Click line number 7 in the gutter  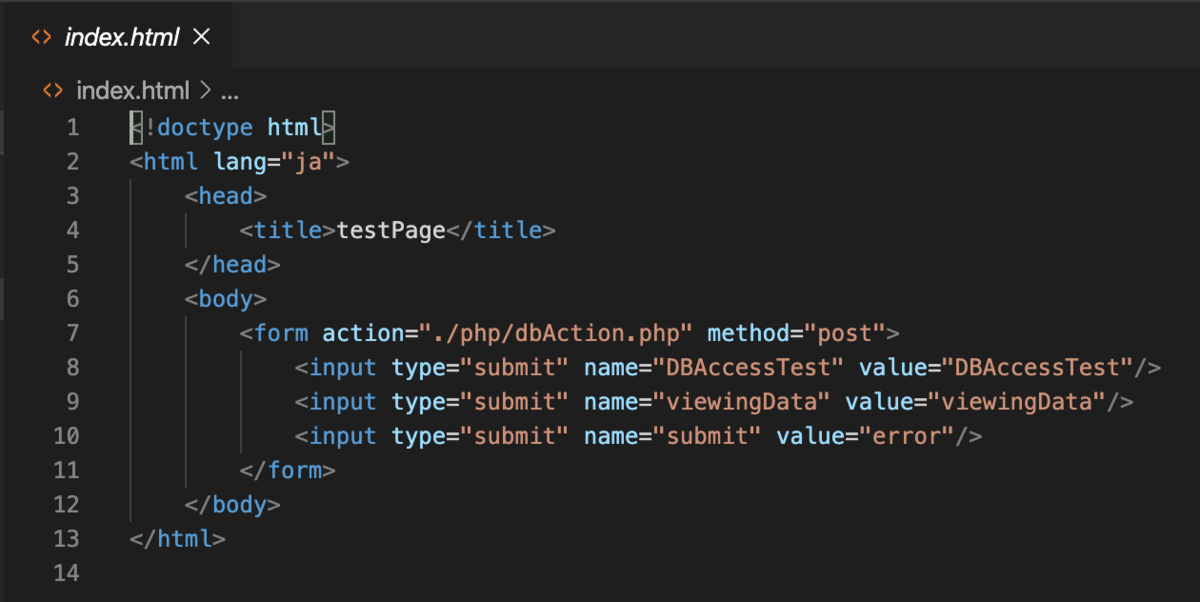point(71,333)
